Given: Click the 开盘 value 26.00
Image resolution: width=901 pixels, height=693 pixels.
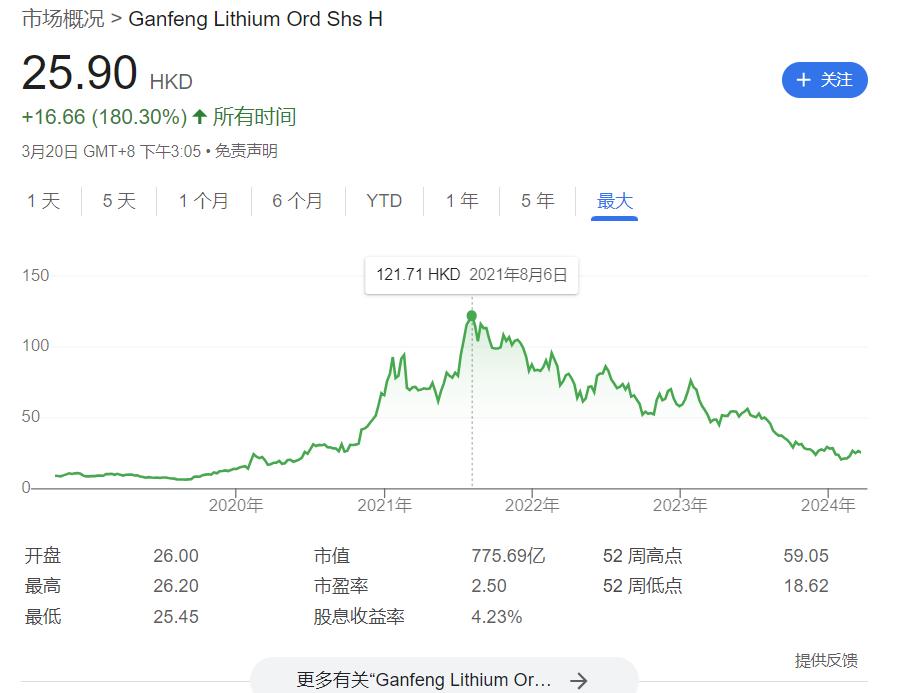Looking at the screenshot, I should [176, 556].
